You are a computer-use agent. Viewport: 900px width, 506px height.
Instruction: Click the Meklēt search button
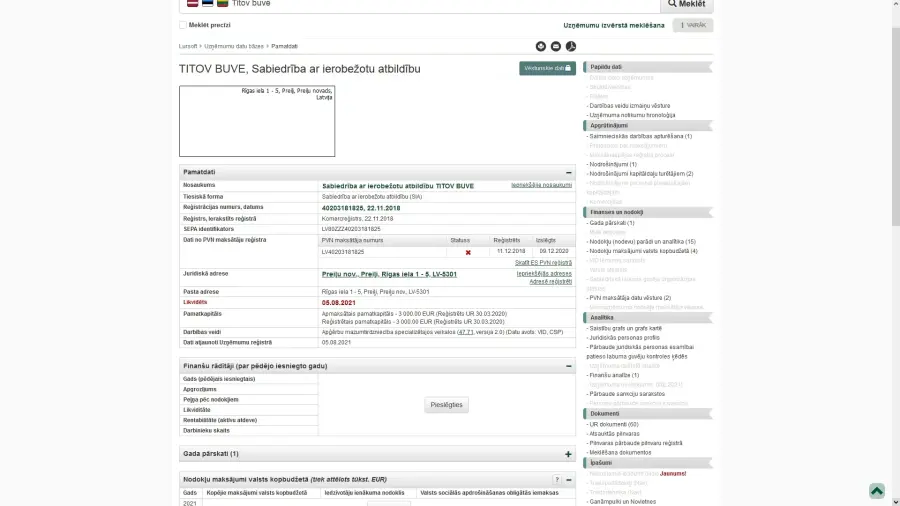click(687, 5)
